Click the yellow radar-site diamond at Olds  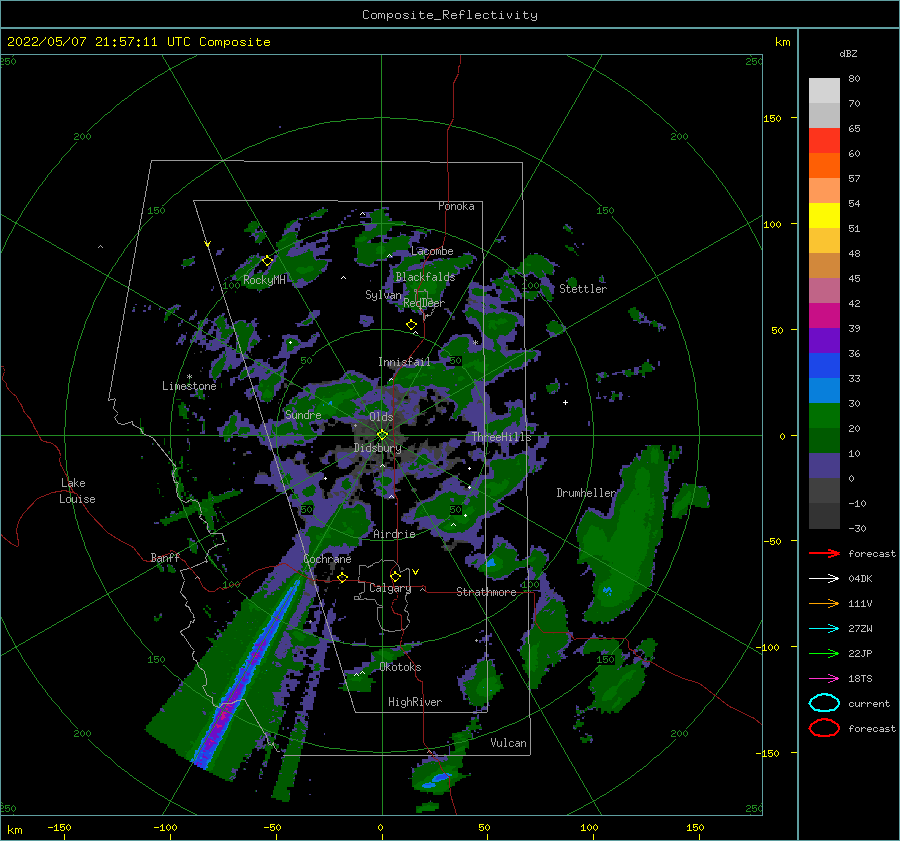click(x=382, y=435)
